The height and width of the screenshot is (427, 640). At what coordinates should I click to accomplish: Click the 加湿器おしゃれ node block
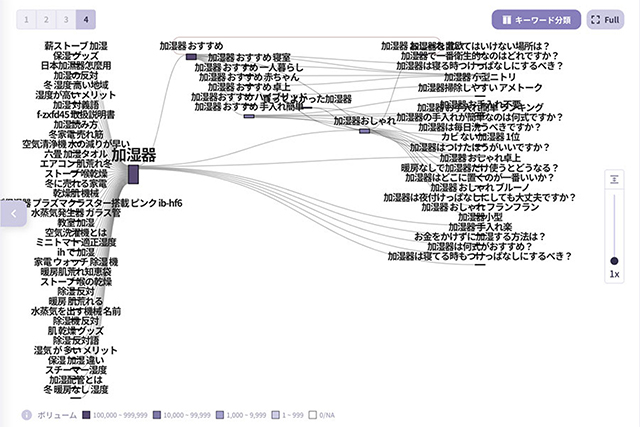click(364, 130)
